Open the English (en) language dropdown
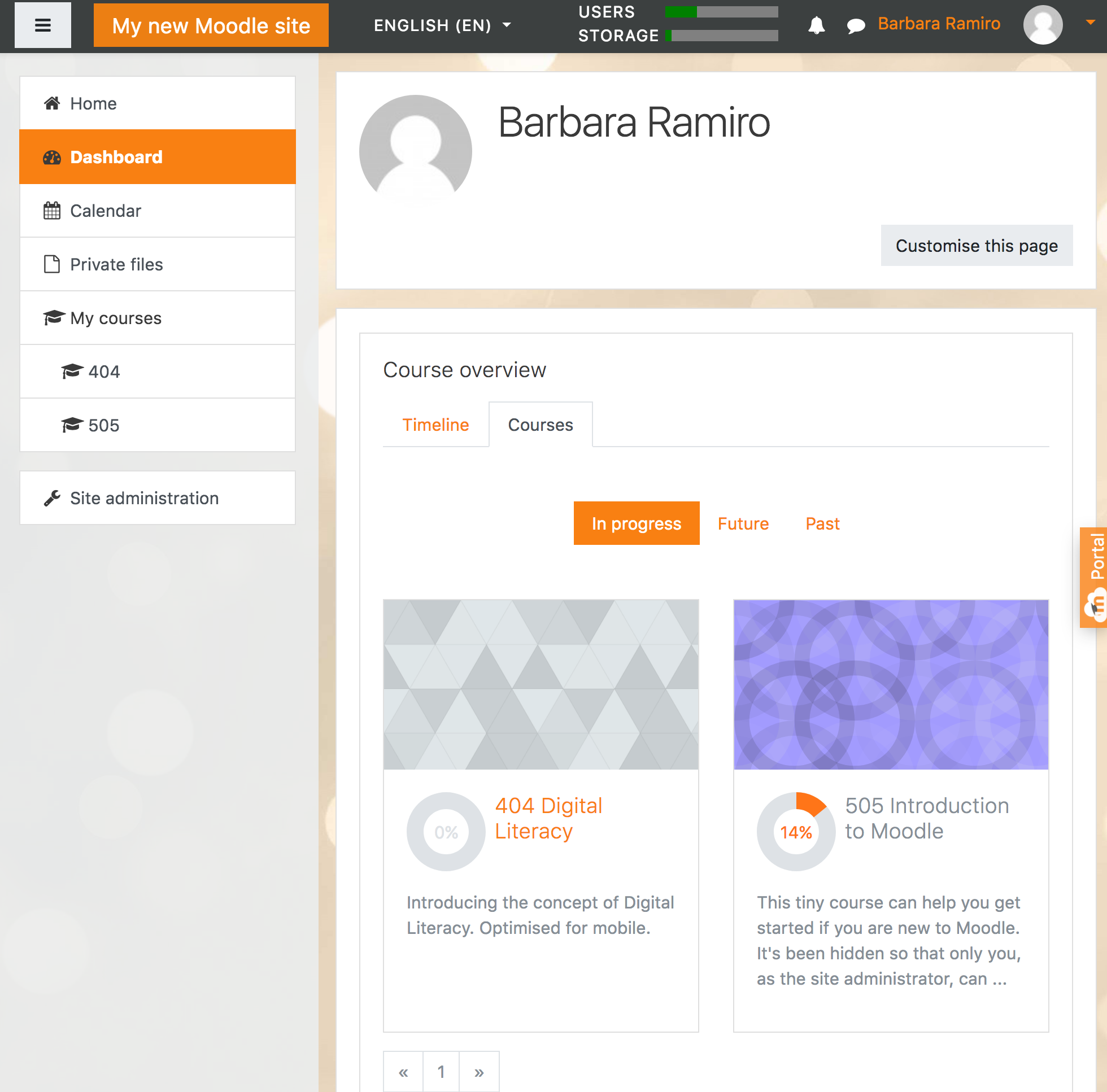The image size is (1107, 1092). 442,25
